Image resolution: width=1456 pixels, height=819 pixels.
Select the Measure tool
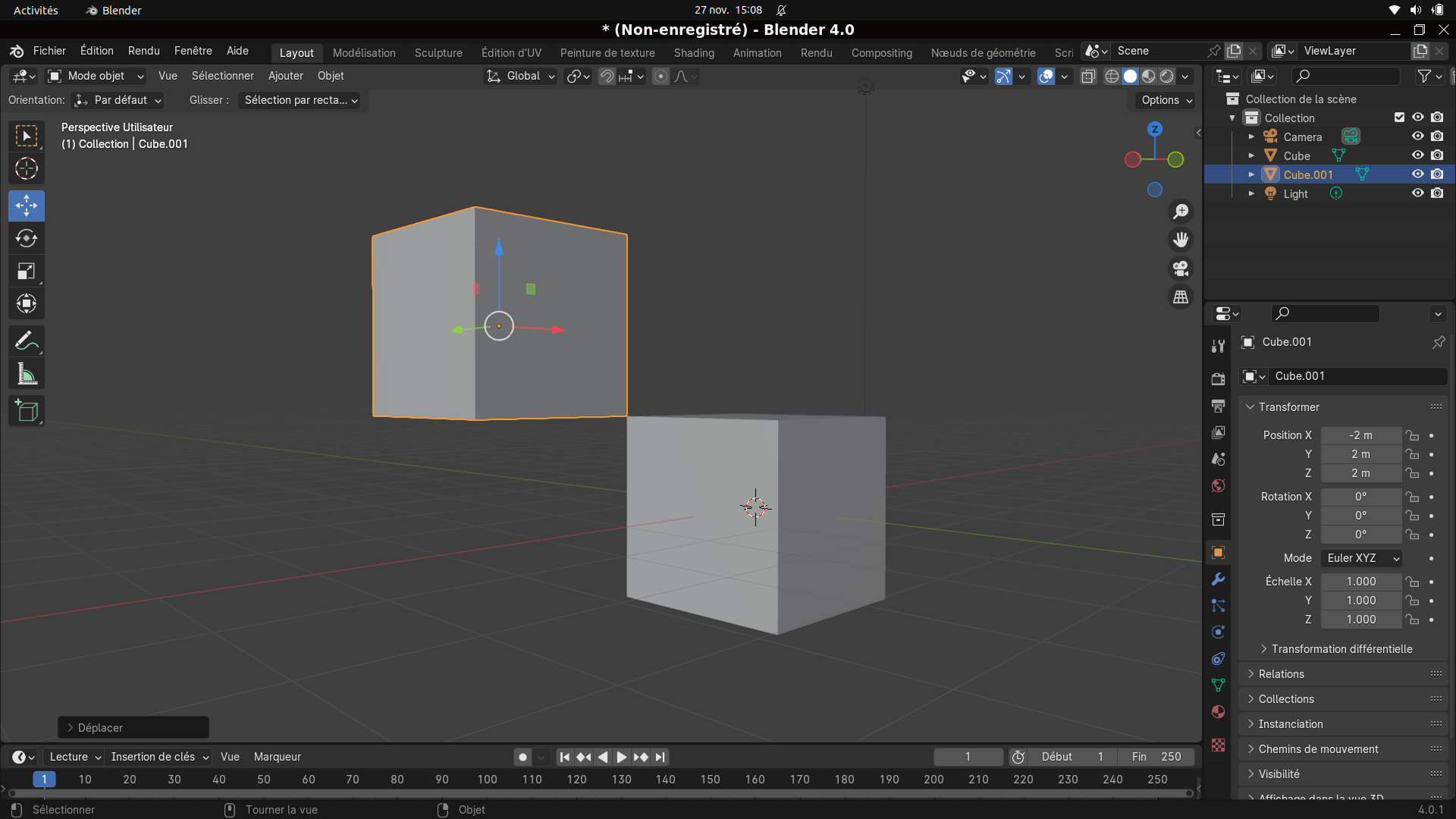coord(27,374)
